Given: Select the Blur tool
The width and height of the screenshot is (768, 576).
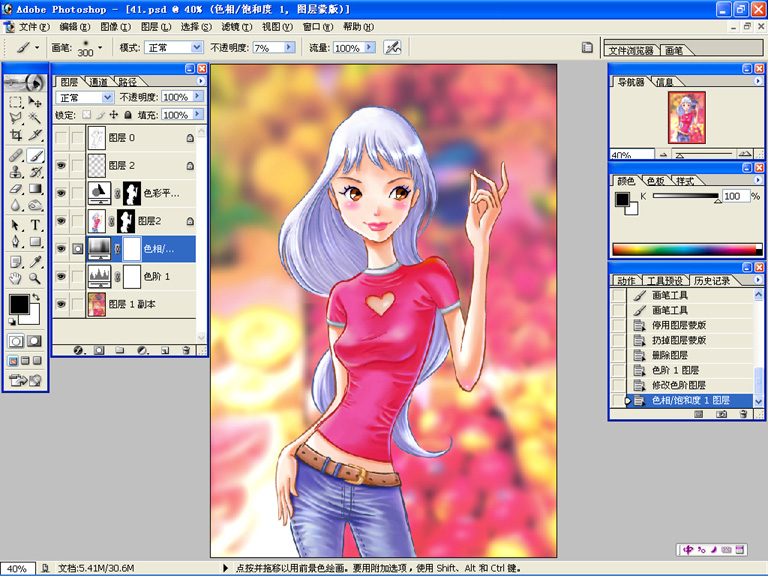Looking at the screenshot, I should click(16, 205).
